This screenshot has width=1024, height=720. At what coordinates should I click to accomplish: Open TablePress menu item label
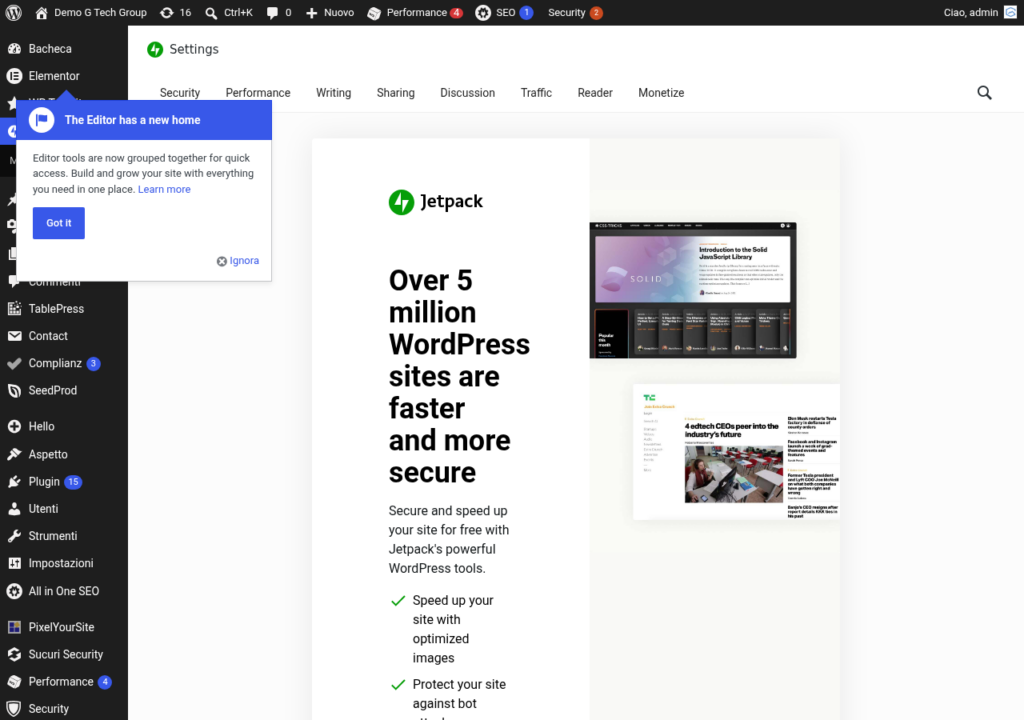click(56, 308)
